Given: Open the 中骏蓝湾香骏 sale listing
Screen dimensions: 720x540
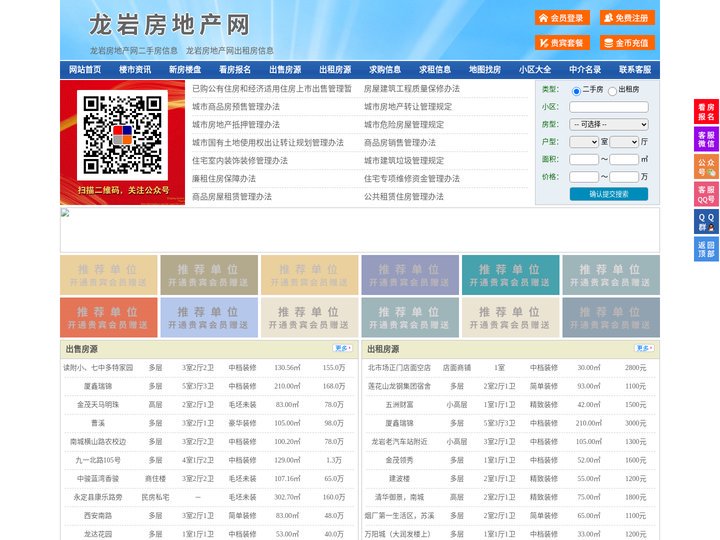Looking at the screenshot, I should click(98, 478).
